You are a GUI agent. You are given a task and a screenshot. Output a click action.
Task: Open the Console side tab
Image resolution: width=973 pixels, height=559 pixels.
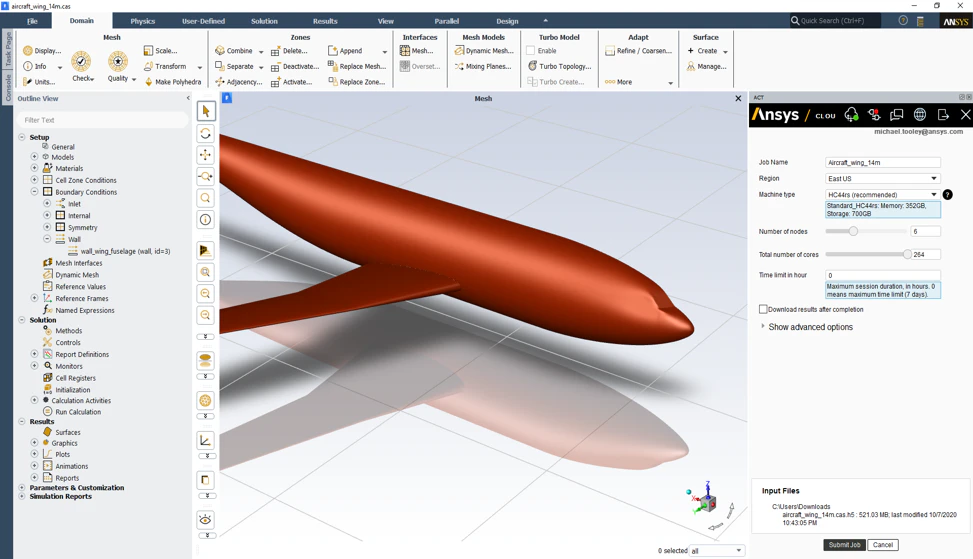pos(7,87)
